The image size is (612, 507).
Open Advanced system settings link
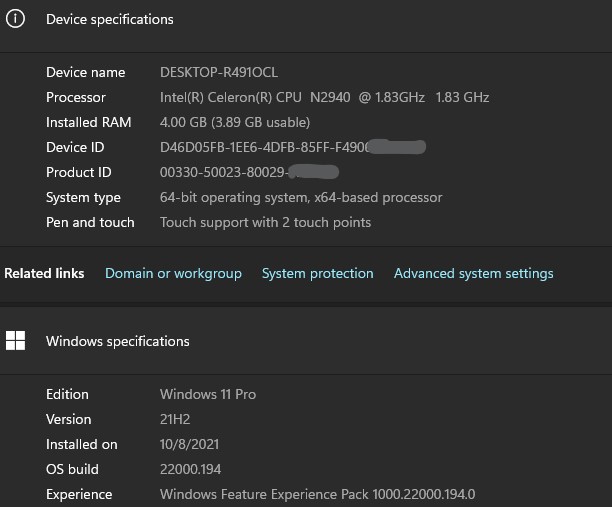click(x=473, y=274)
